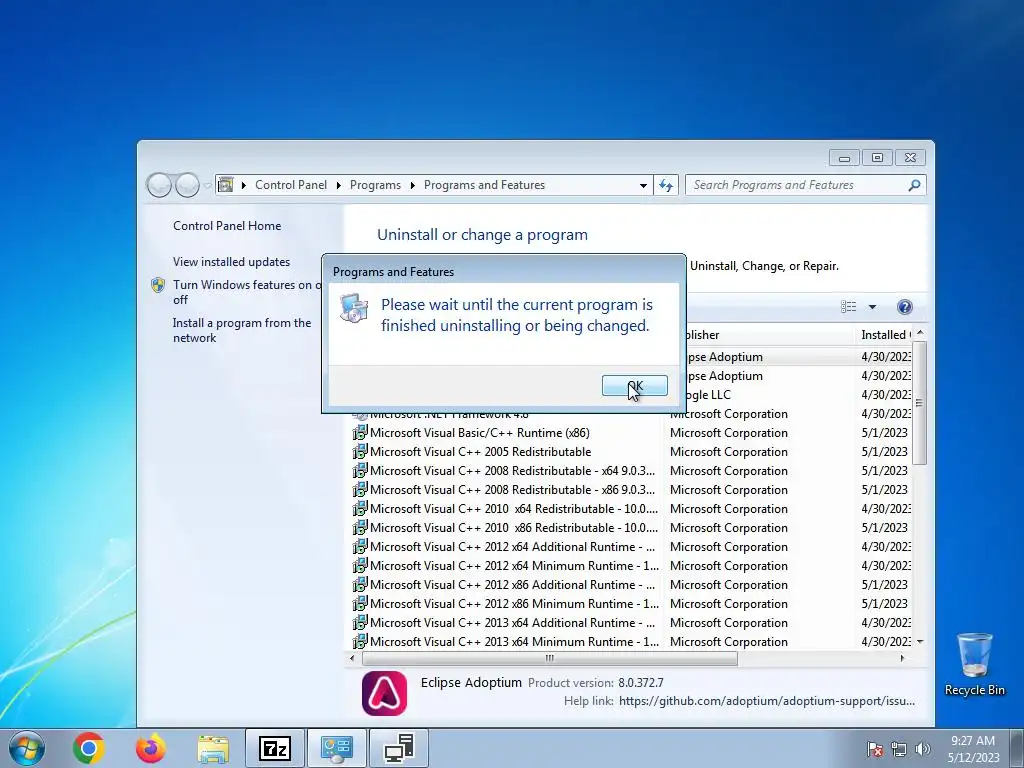The height and width of the screenshot is (768, 1024).
Task: Open the address bar history dropdown
Action: [643, 185]
